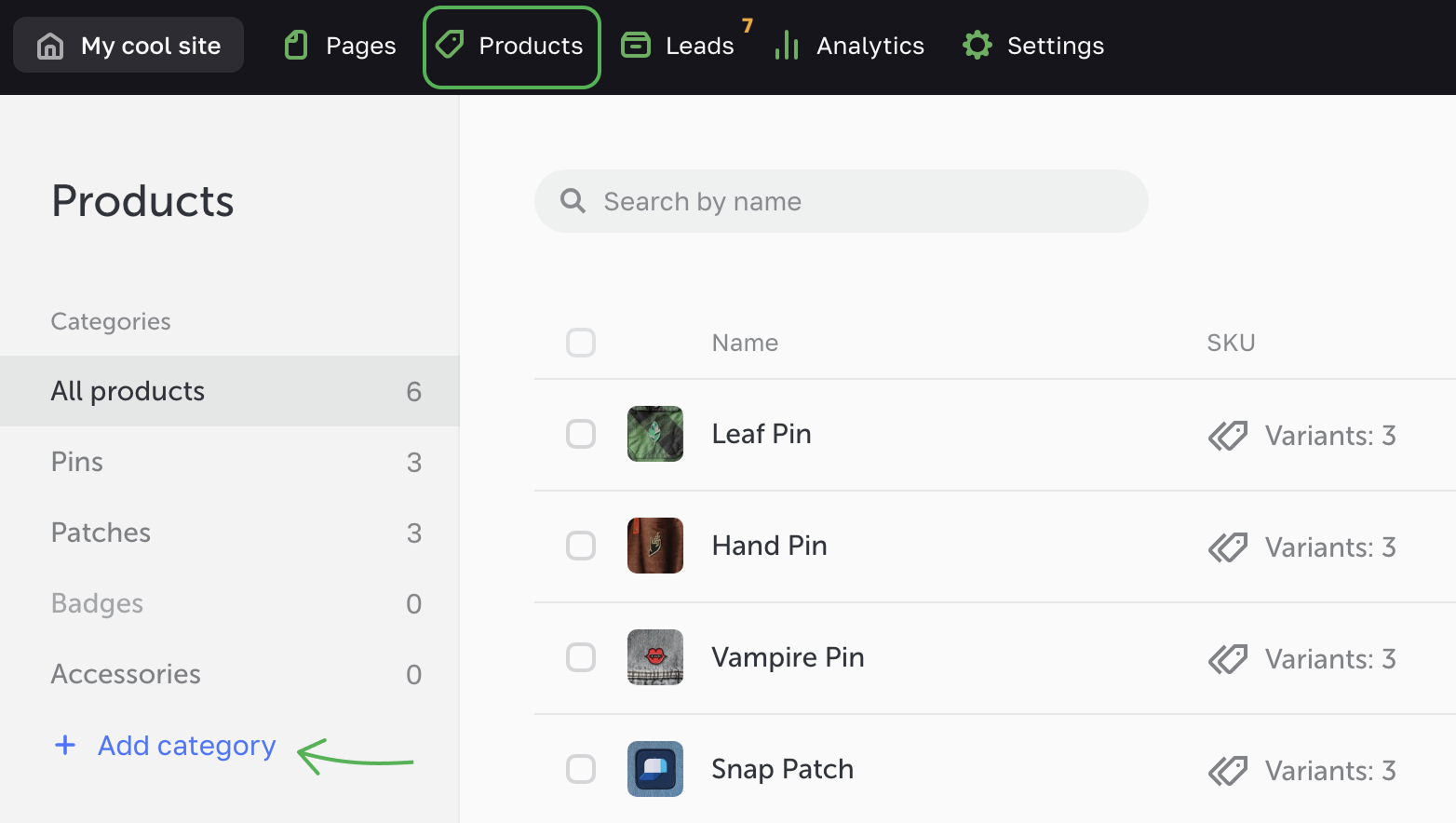The height and width of the screenshot is (823, 1456).
Task: Open the Vampire Pin product name
Action: pyautogui.click(x=788, y=657)
